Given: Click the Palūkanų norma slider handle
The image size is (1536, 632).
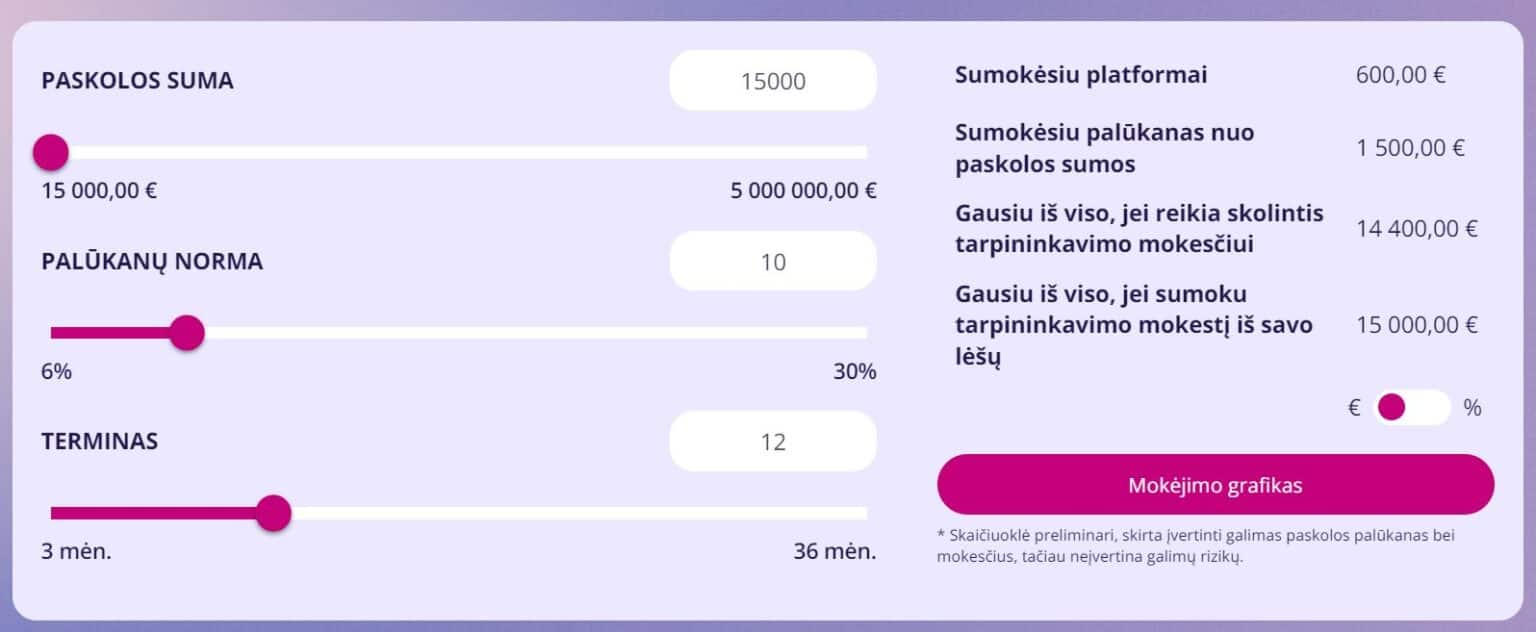Looking at the screenshot, I should tap(187, 333).
